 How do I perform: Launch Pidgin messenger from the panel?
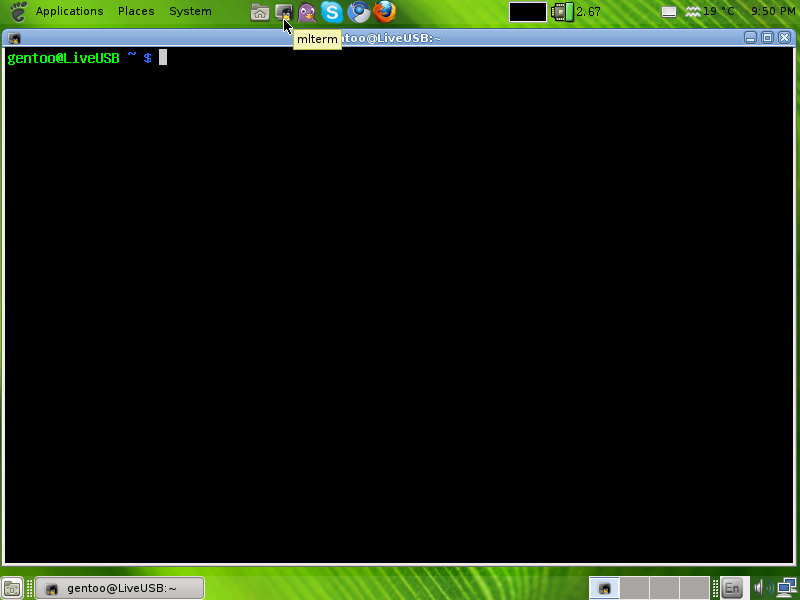[x=308, y=12]
